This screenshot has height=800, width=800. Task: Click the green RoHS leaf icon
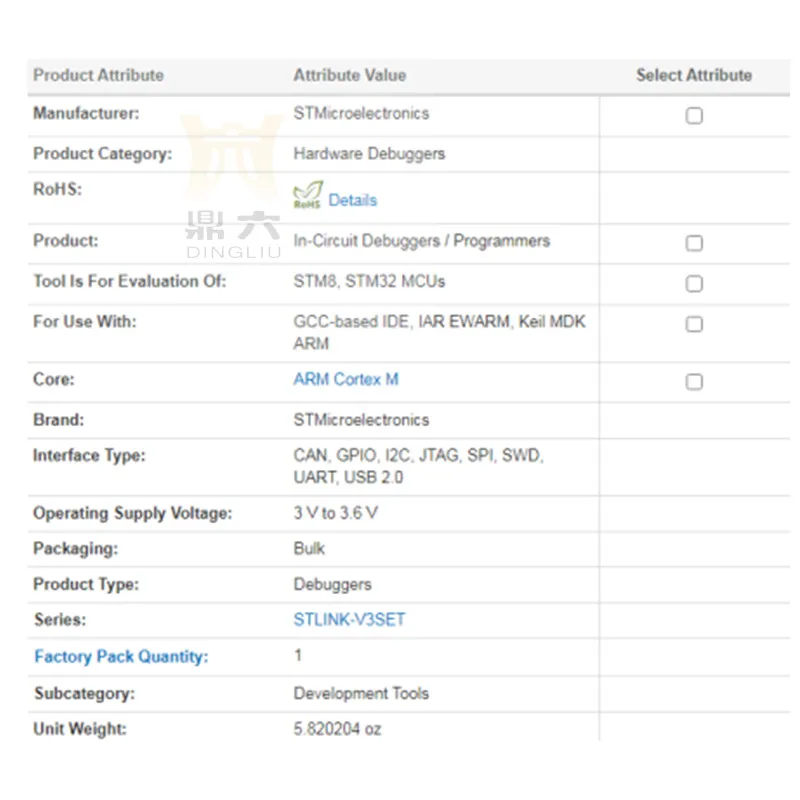pyautogui.click(x=308, y=195)
